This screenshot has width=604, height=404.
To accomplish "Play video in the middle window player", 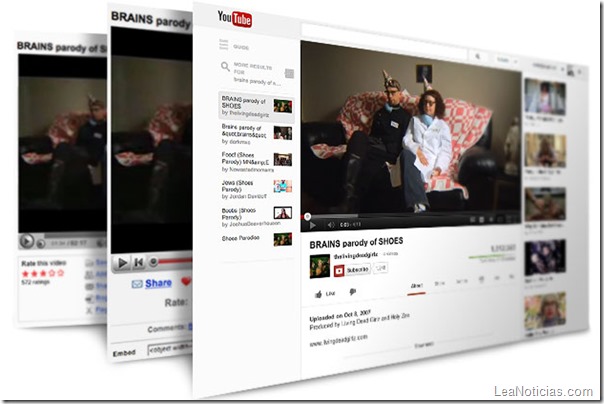I will [x=122, y=263].
